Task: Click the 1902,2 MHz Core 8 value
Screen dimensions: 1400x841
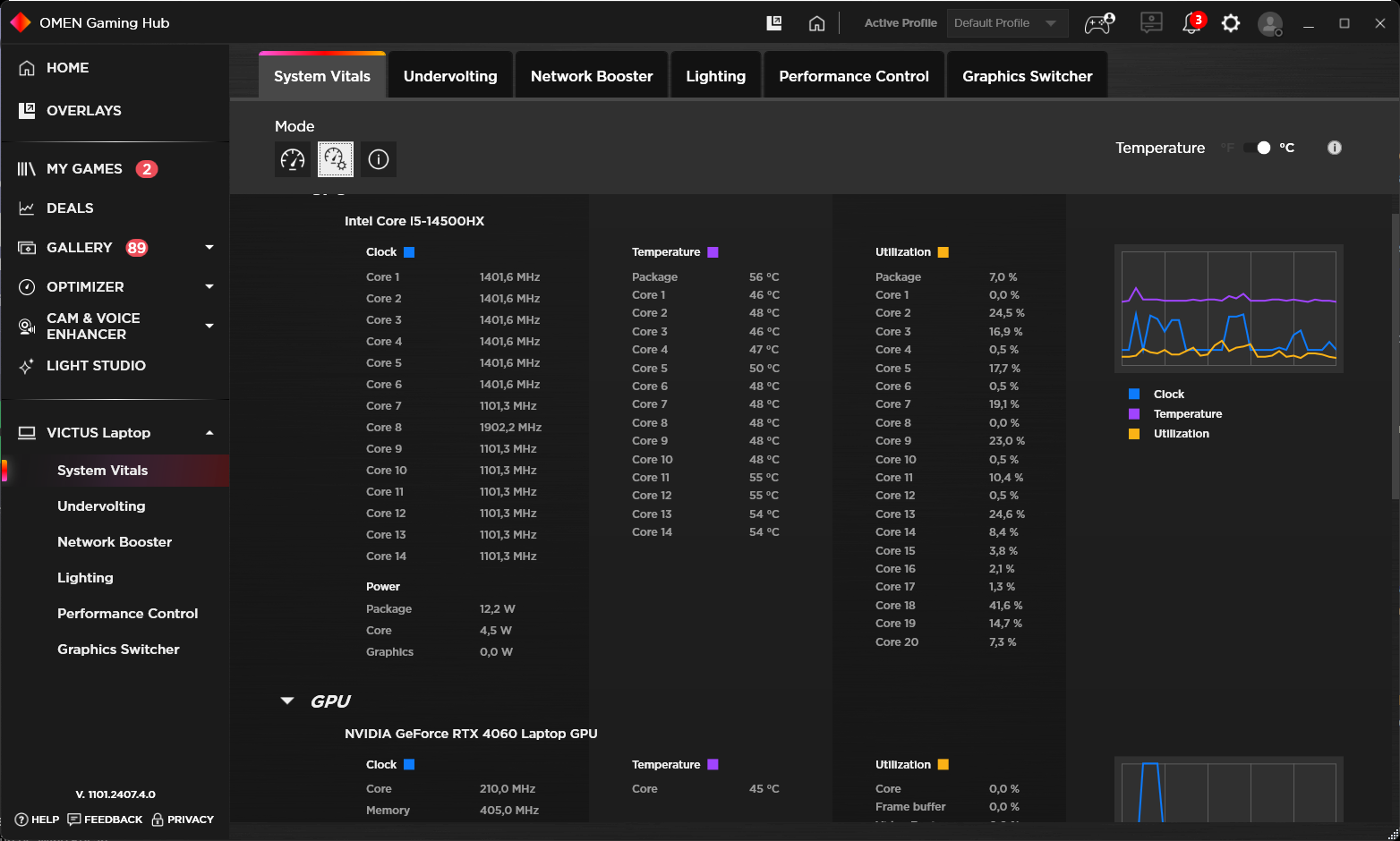Action: coord(510,428)
